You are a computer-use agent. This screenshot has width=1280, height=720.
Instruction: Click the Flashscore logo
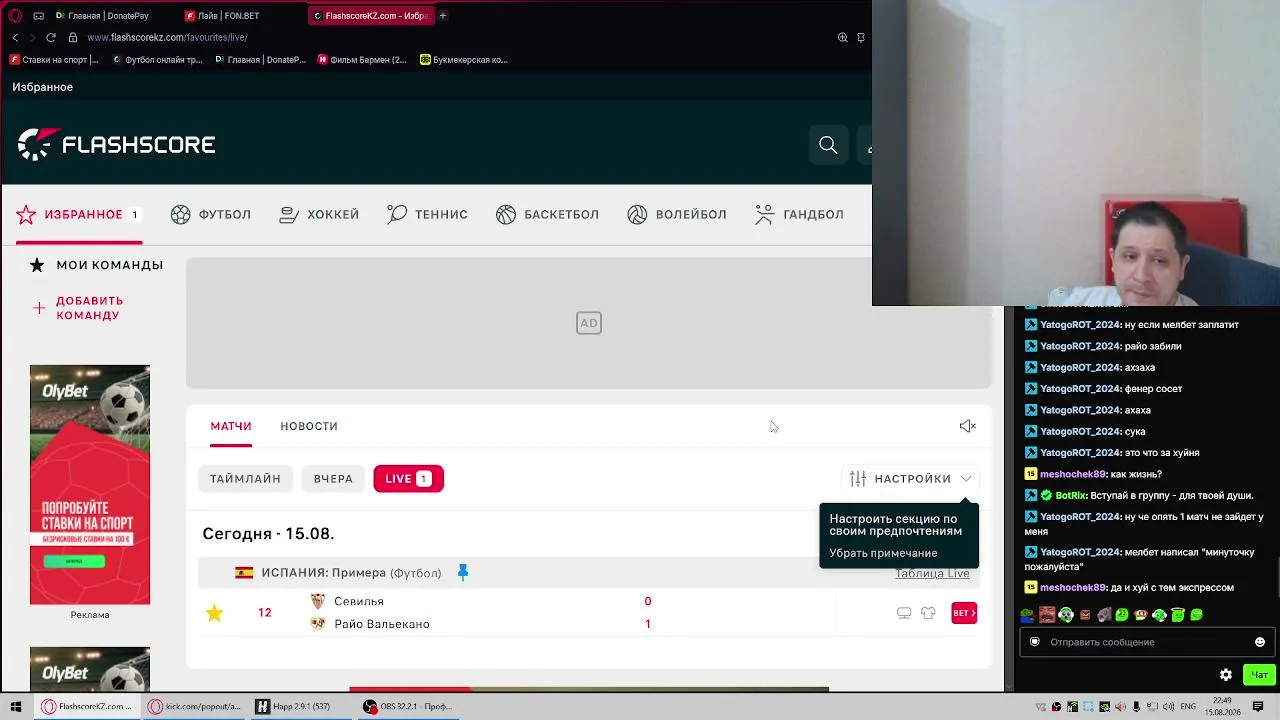click(116, 145)
